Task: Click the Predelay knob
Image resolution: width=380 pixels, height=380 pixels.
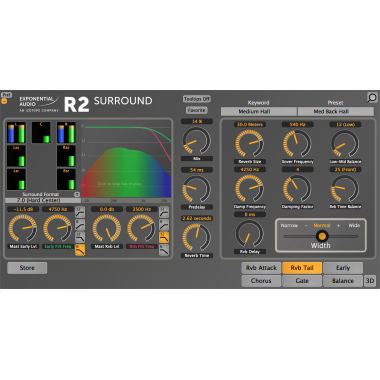Action: 197,189
